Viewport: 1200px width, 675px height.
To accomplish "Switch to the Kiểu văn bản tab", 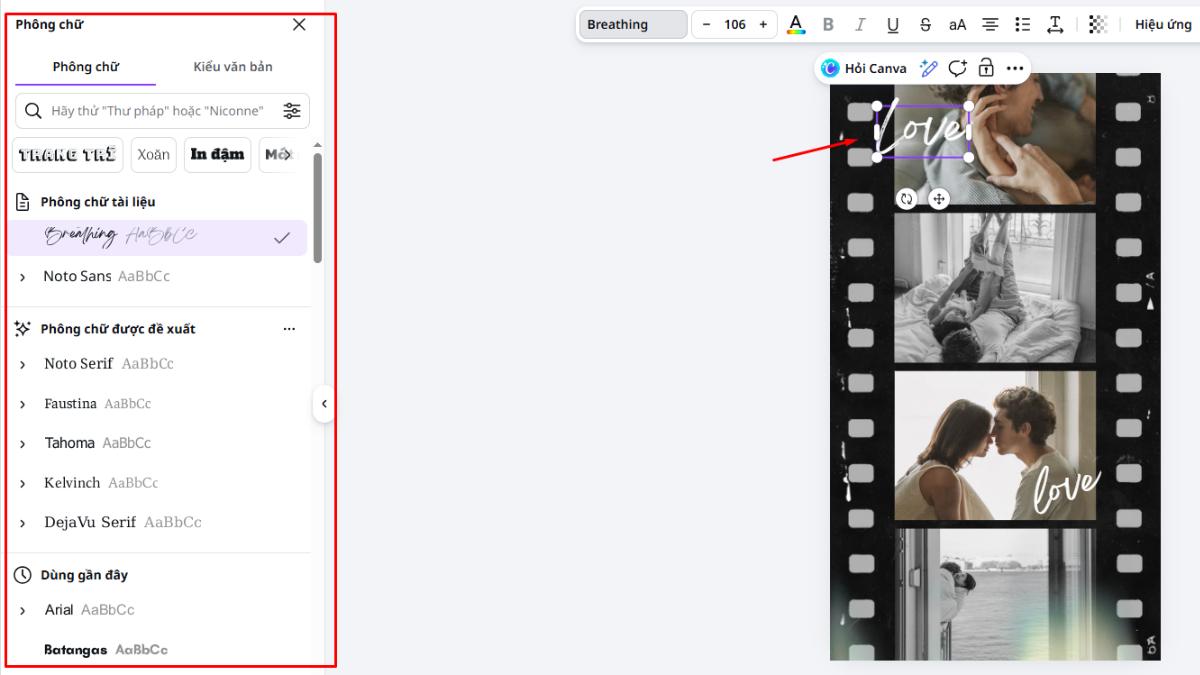I will coord(232,67).
